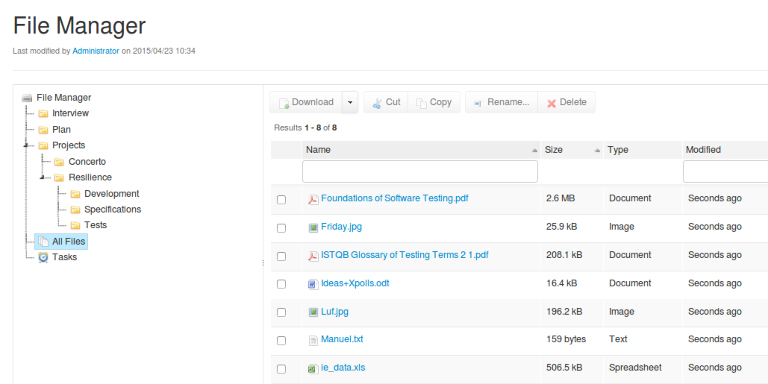The image size is (768, 384).
Task: Click the image icon beside Luf.jpg
Action: coord(313,312)
